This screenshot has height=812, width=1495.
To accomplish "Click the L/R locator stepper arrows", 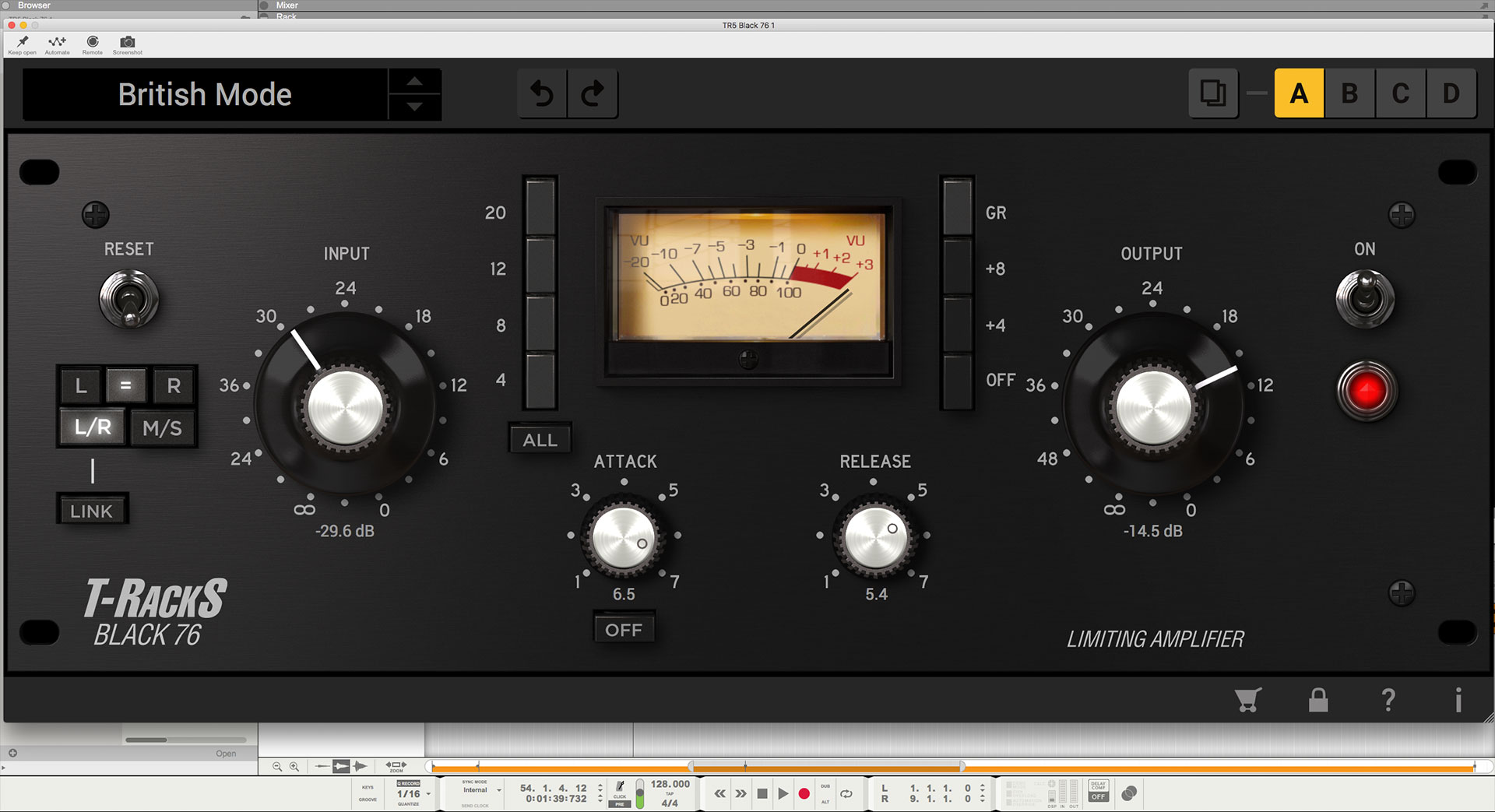I will (x=983, y=793).
